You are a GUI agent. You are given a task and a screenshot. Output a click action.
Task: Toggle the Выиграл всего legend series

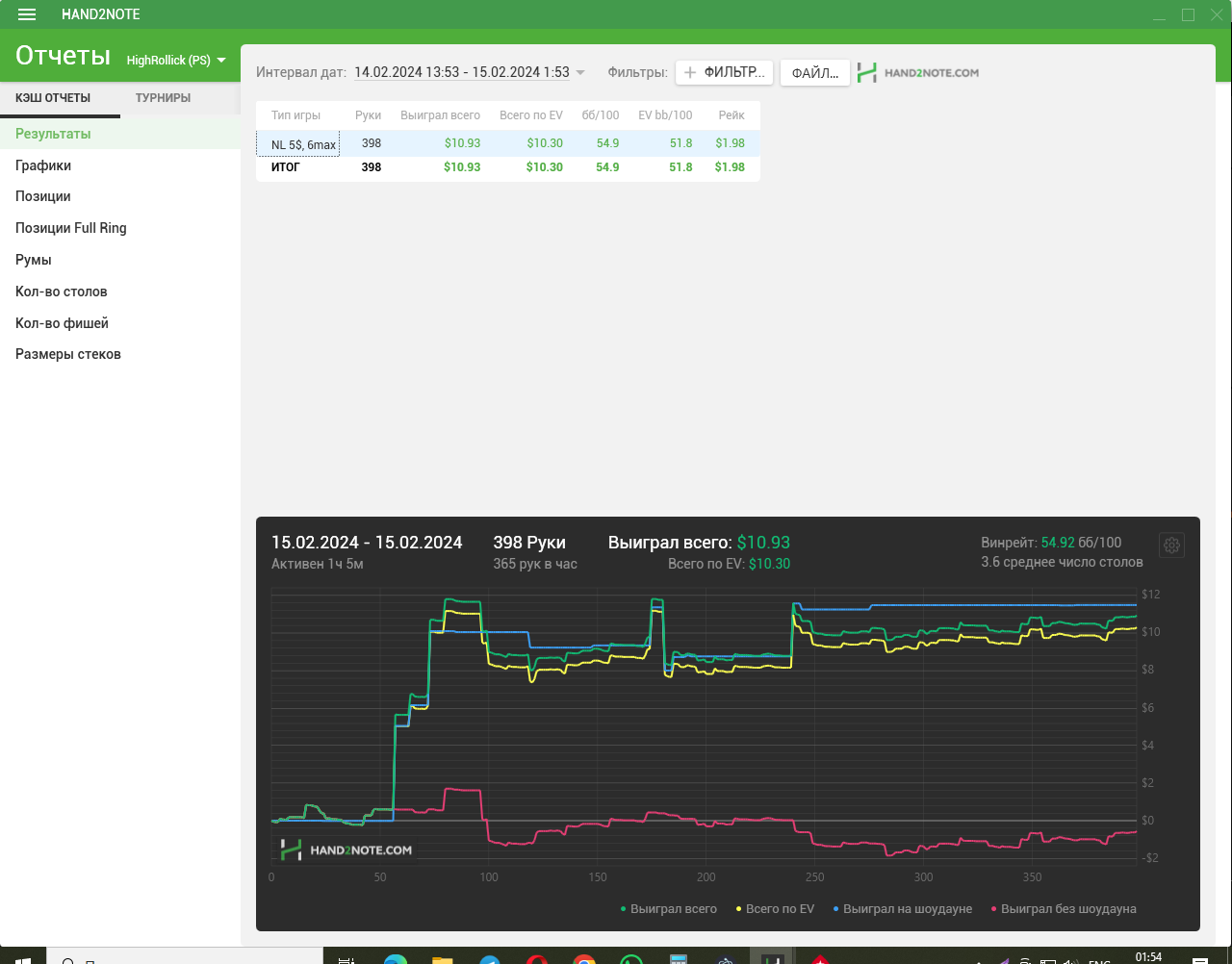tap(669, 908)
